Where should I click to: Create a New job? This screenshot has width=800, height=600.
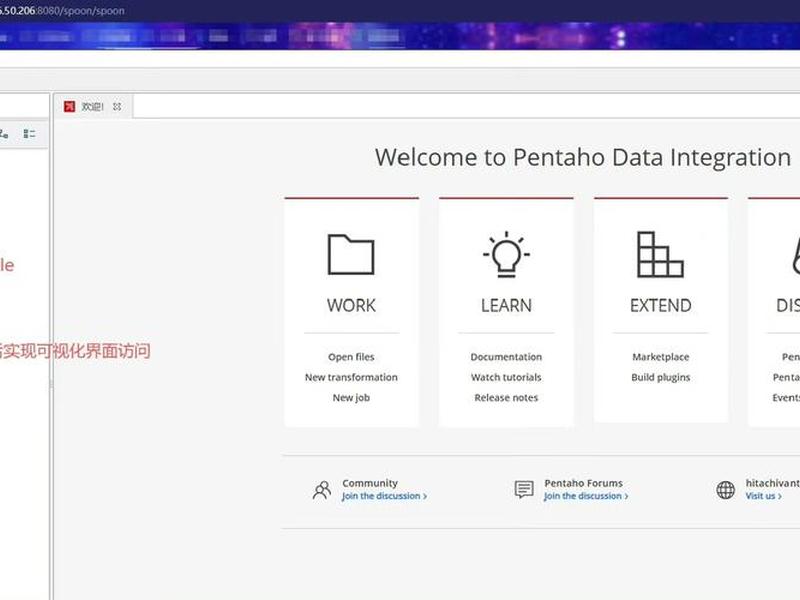tap(351, 397)
